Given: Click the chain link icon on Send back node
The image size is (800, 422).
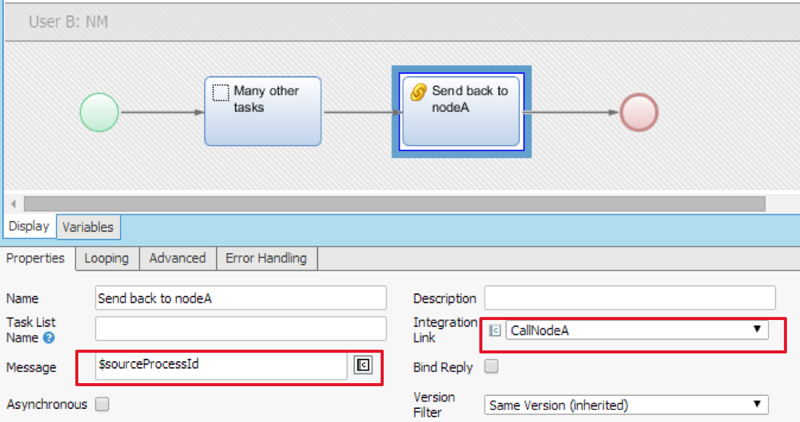Looking at the screenshot, I should [x=419, y=91].
